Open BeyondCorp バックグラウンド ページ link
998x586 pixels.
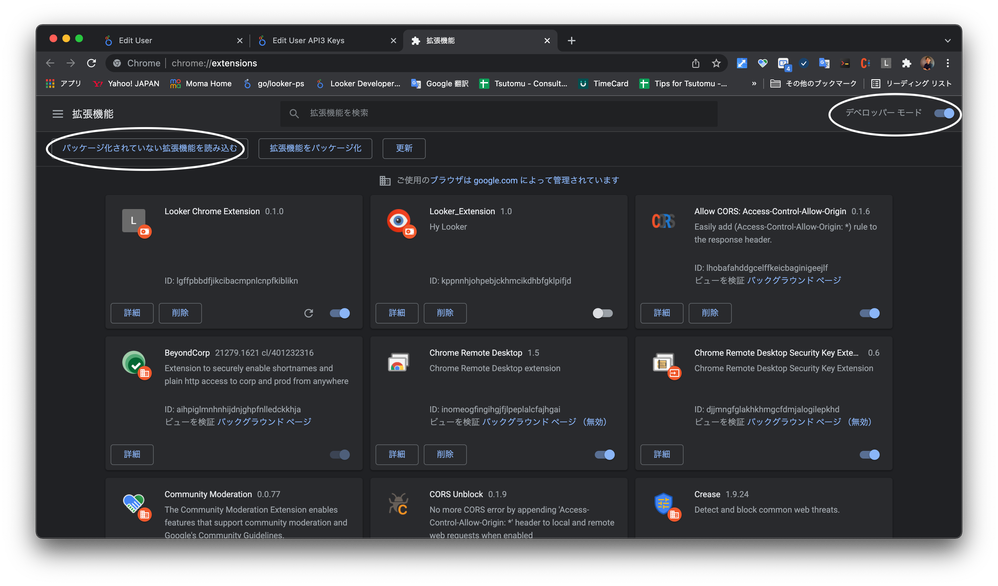tap(264, 422)
